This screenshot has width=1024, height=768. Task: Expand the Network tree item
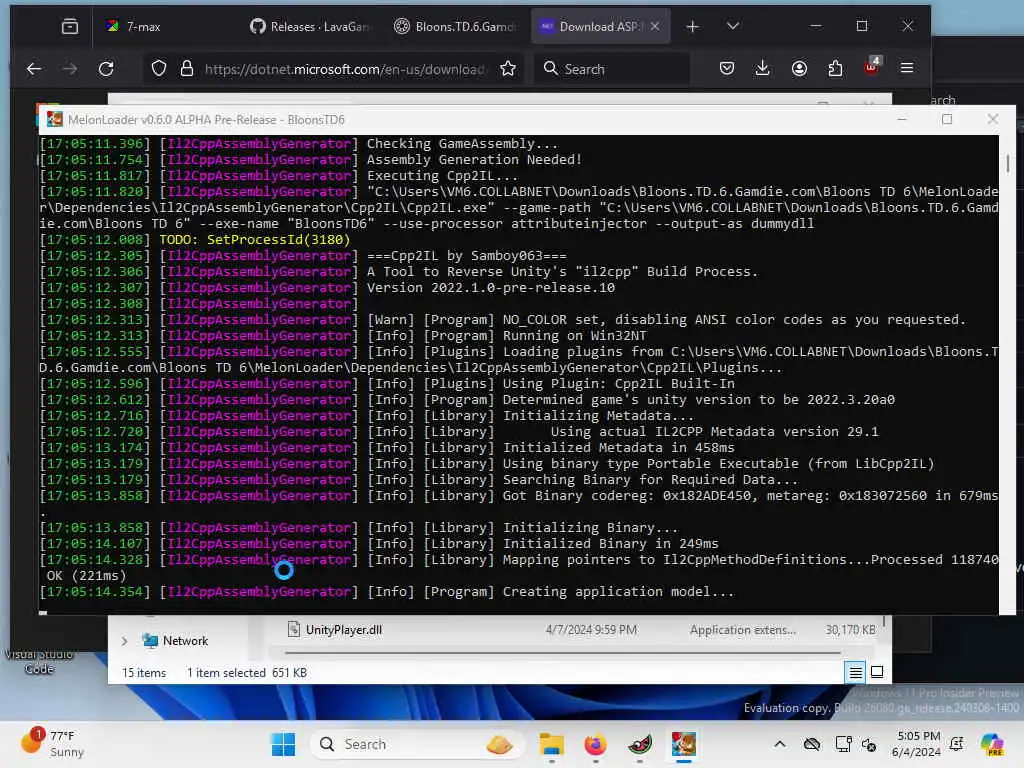(124, 641)
